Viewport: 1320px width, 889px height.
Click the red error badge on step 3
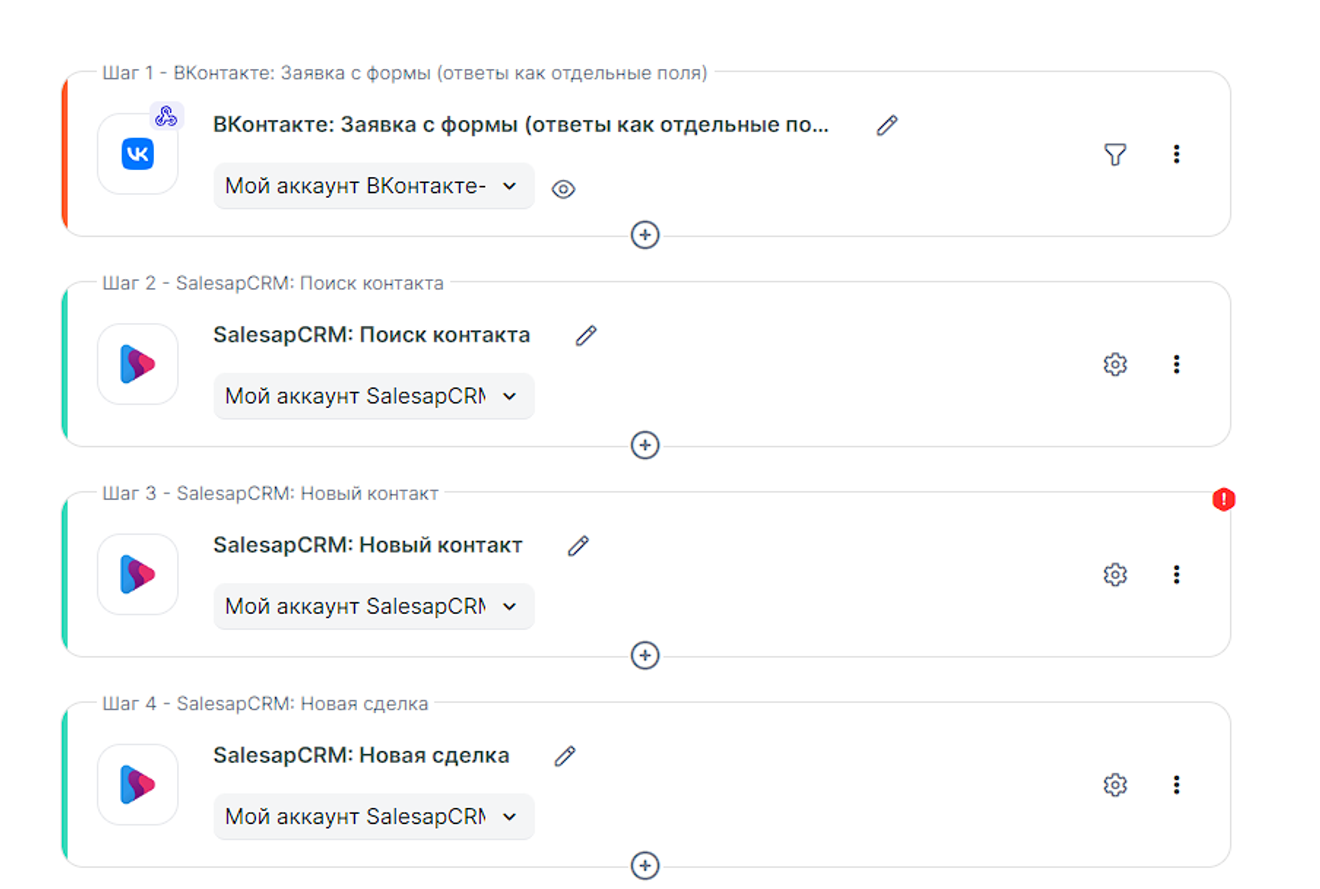pos(1224,499)
